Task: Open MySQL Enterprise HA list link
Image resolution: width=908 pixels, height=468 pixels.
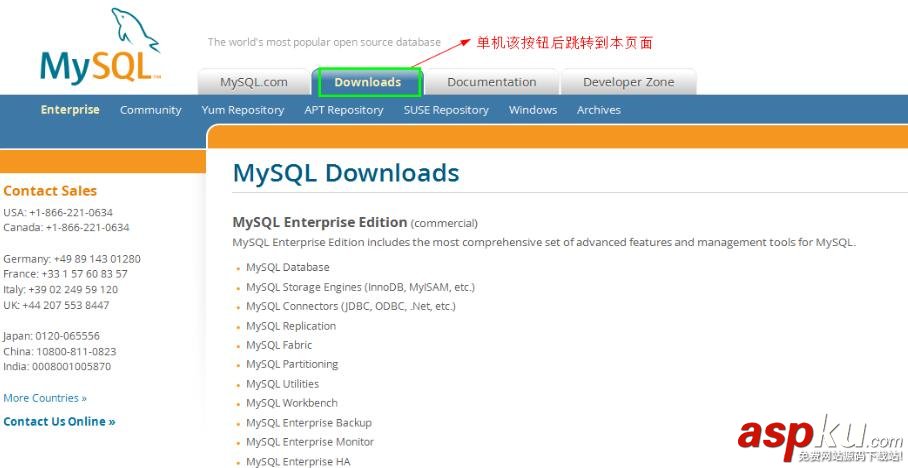Action: click(298, 461)
